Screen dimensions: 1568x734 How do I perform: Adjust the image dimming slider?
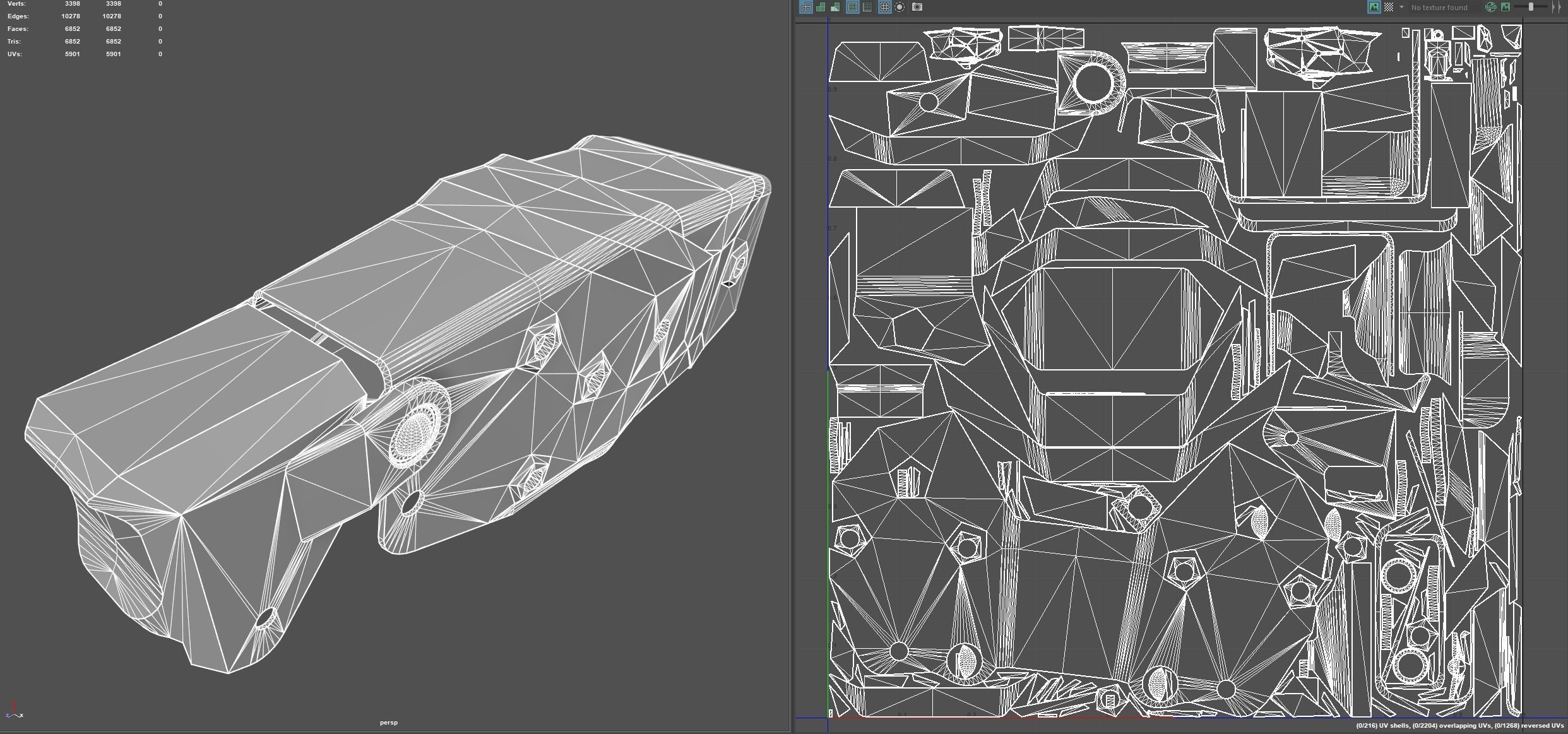[1531, 7]
